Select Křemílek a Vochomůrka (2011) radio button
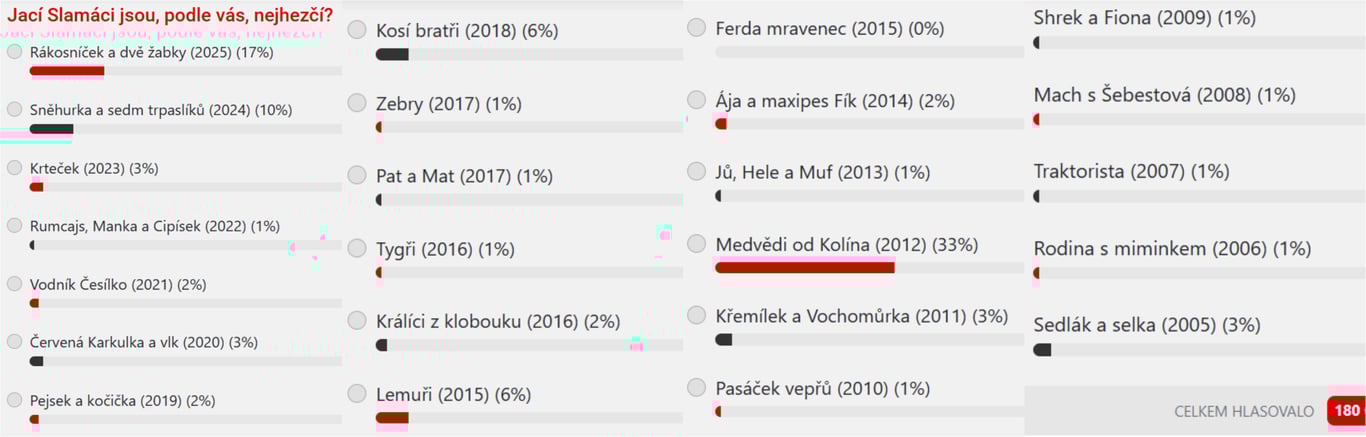 (697, 316)
